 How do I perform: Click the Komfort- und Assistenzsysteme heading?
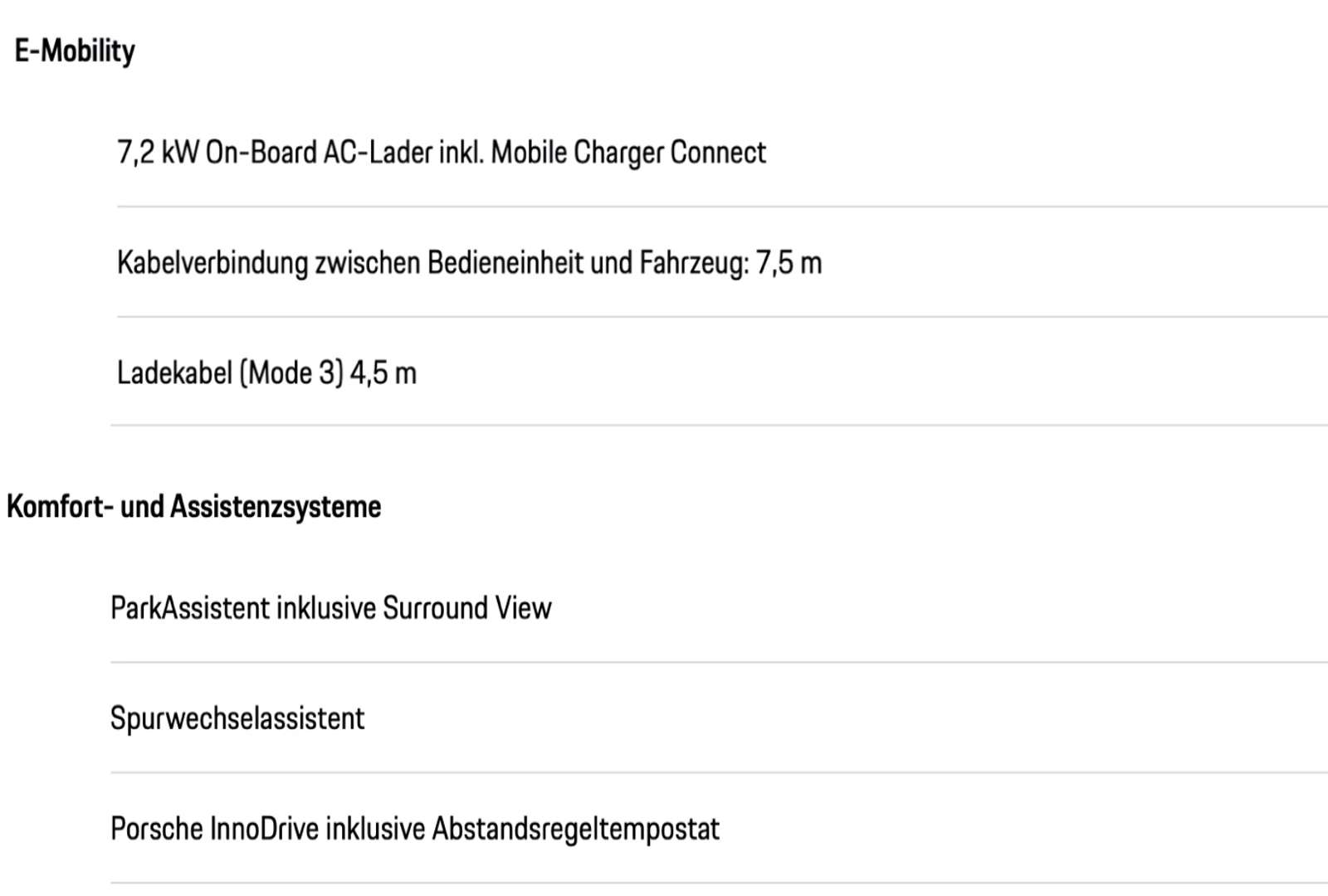coord(193,507)
